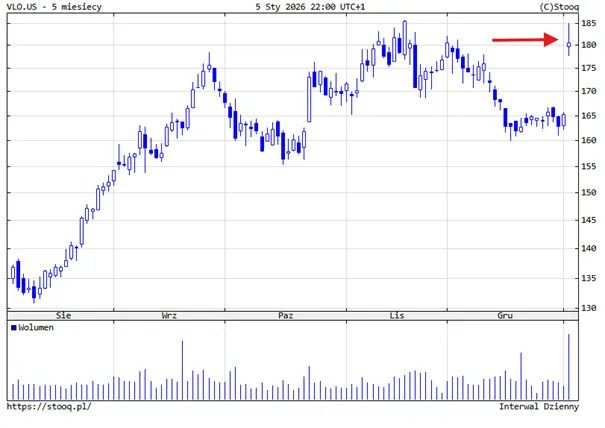Click the latest candle near 180
The image size is (605, 428).
point(569,40)
